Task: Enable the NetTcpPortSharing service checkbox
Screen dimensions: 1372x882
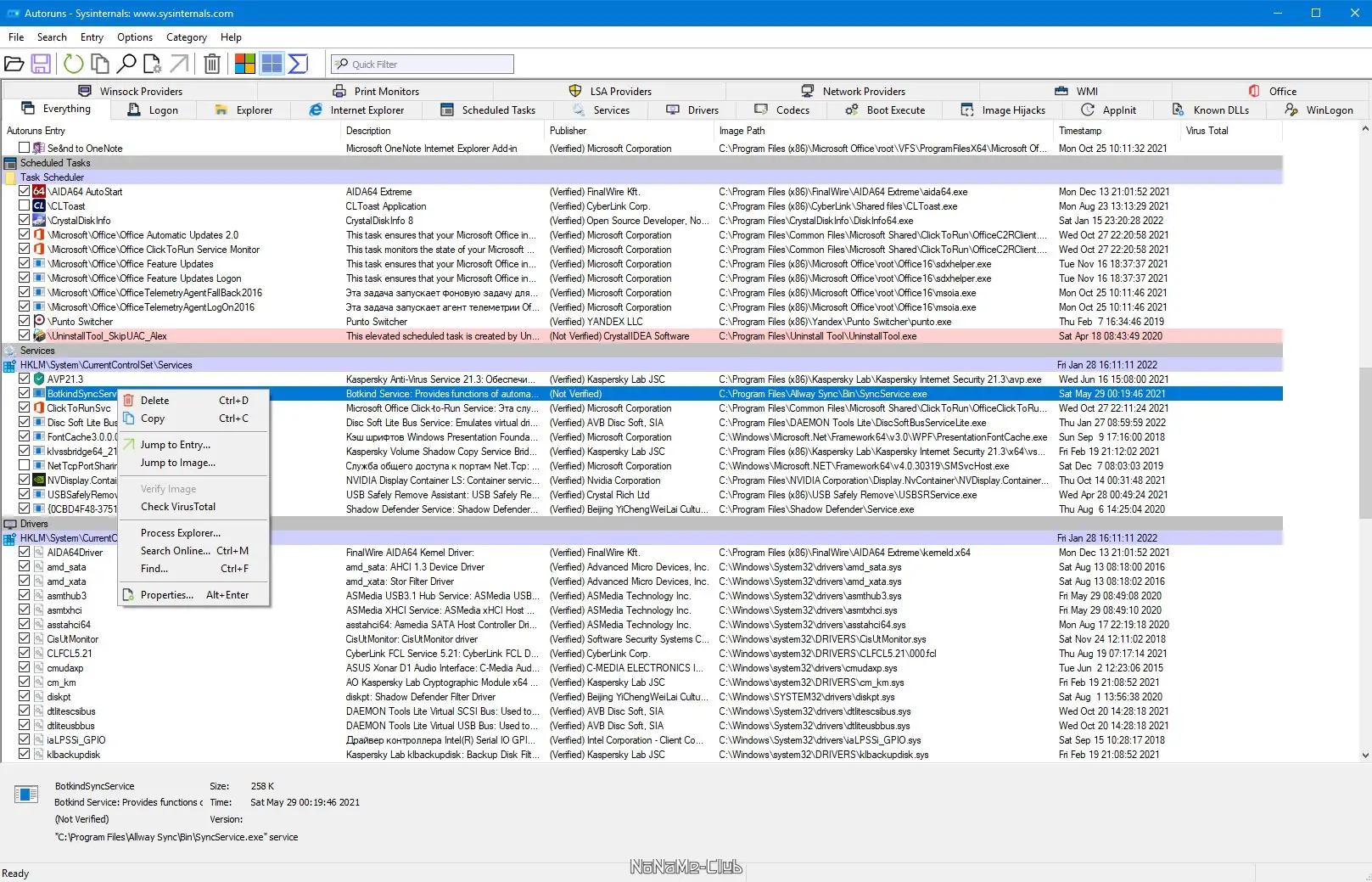Action: [25, 465]
